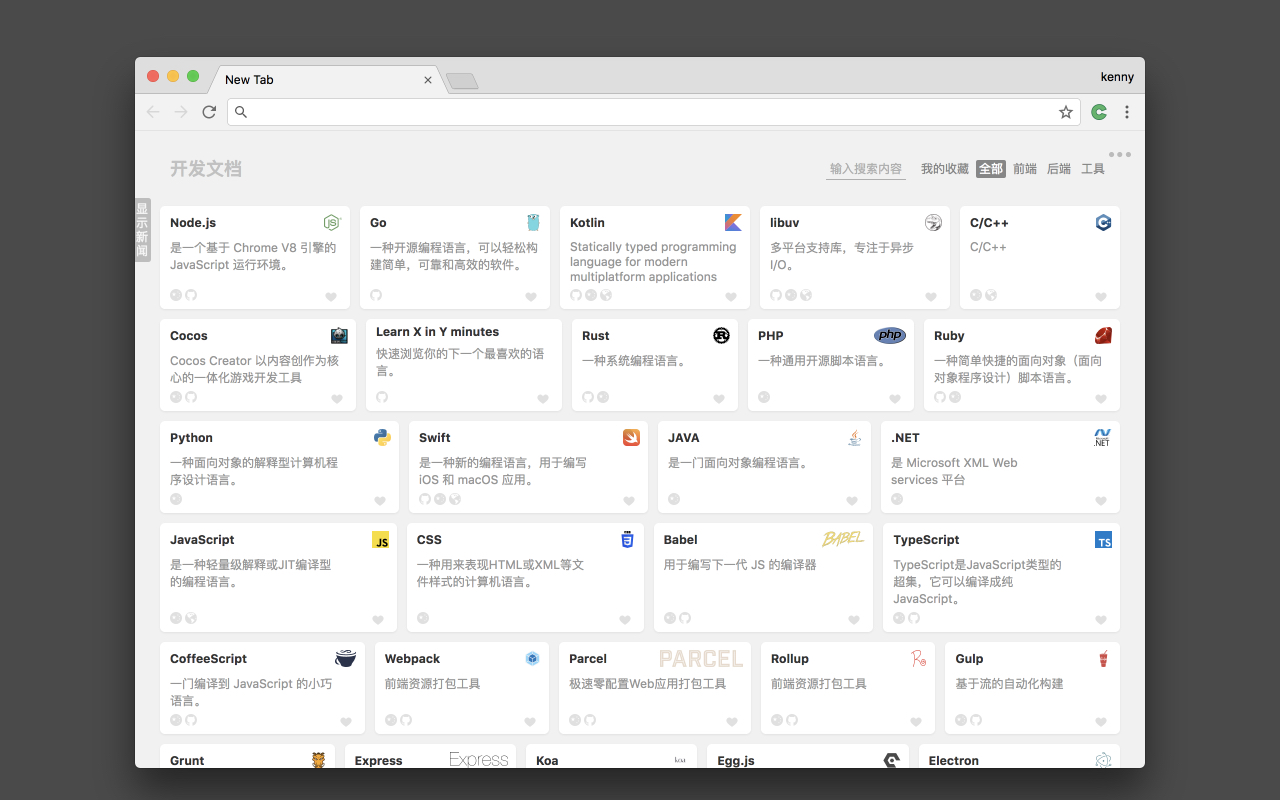The width and height of the screenshot is (1280, 800).
Task: Click the PHP logo icon
Action: tap(889, 336)
